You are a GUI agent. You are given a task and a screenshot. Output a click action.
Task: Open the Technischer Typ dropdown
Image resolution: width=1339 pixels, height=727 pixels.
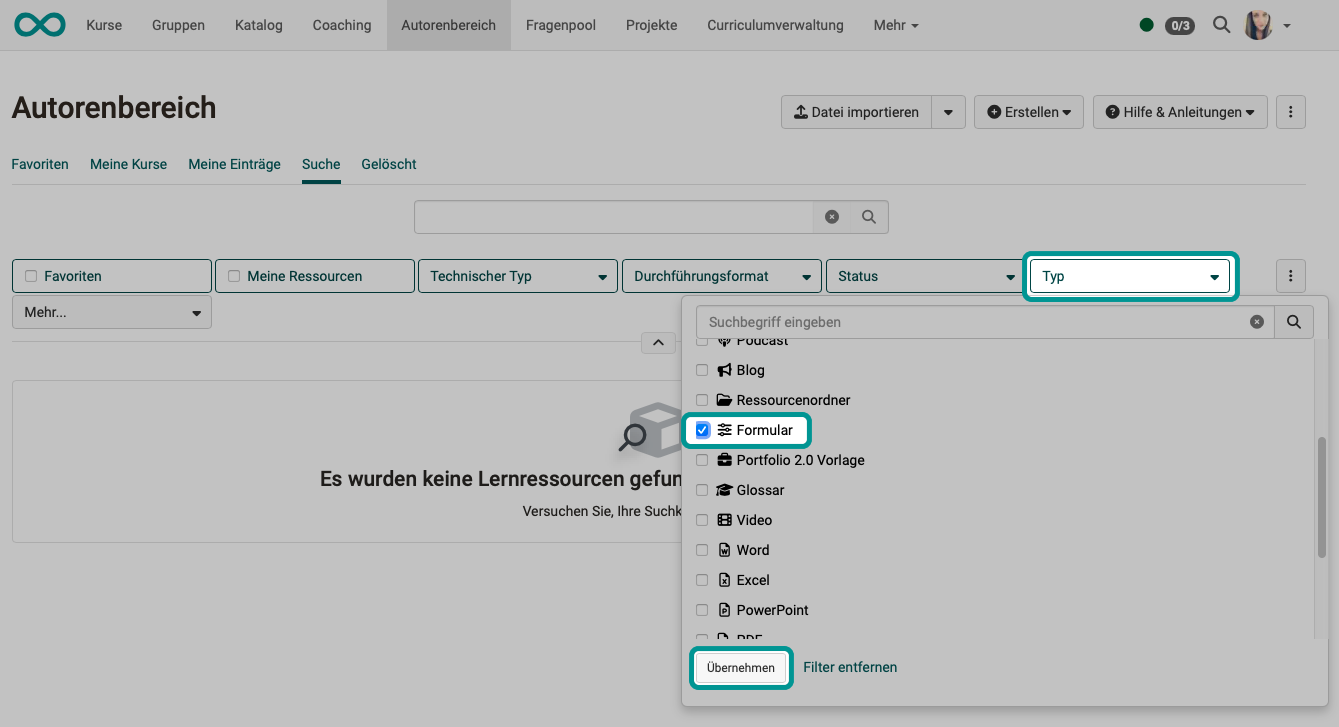coord(517,275)
